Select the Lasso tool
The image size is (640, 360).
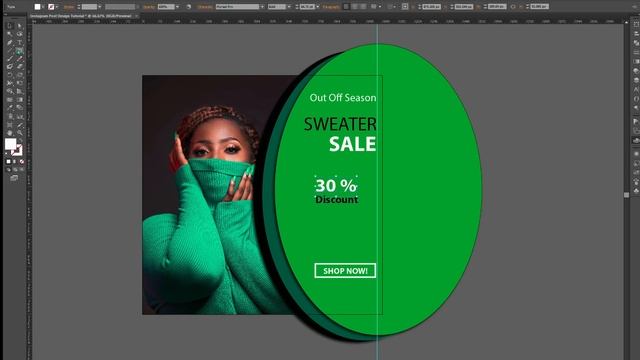point(20,34)
